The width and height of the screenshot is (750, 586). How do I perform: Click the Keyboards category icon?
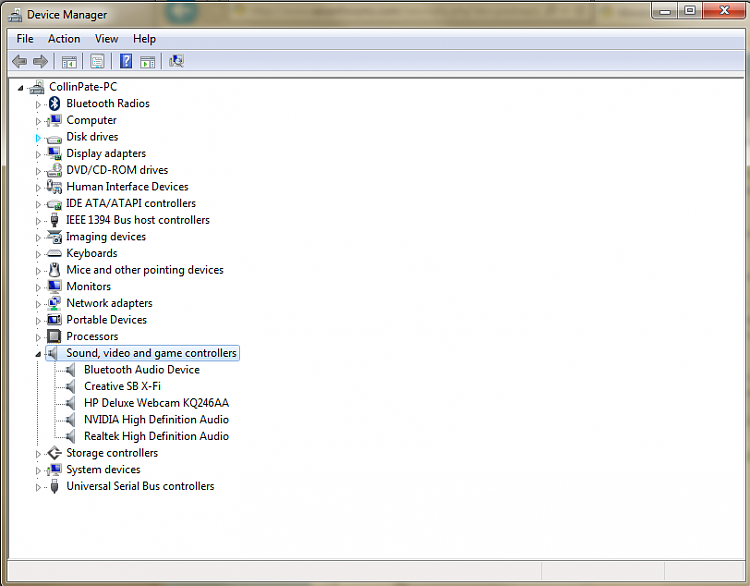pos(55,254)
